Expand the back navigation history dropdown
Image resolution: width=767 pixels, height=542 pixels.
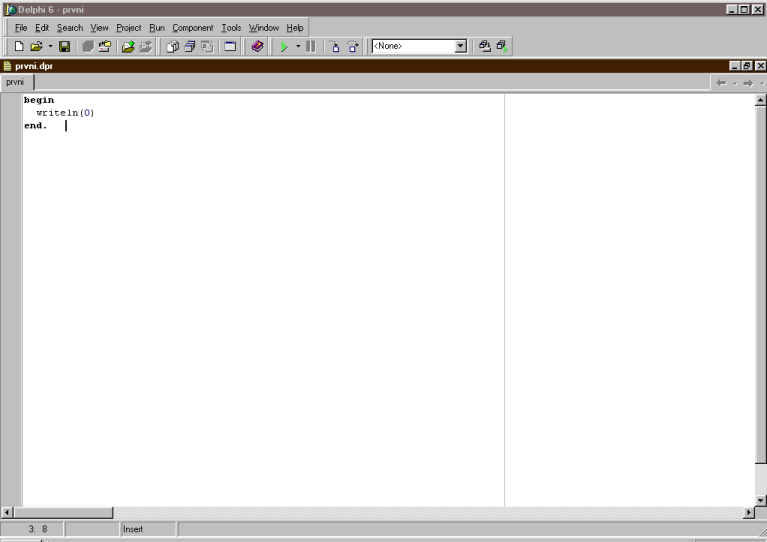735,84
